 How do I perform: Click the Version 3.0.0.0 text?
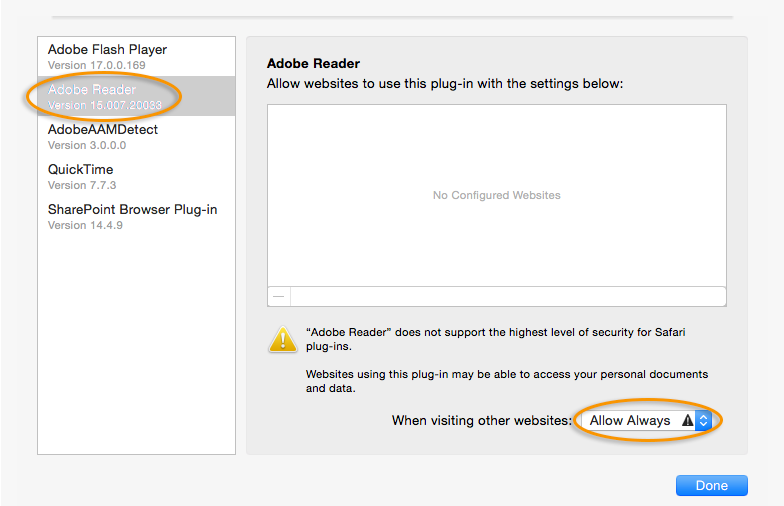[x=87, y=145]
